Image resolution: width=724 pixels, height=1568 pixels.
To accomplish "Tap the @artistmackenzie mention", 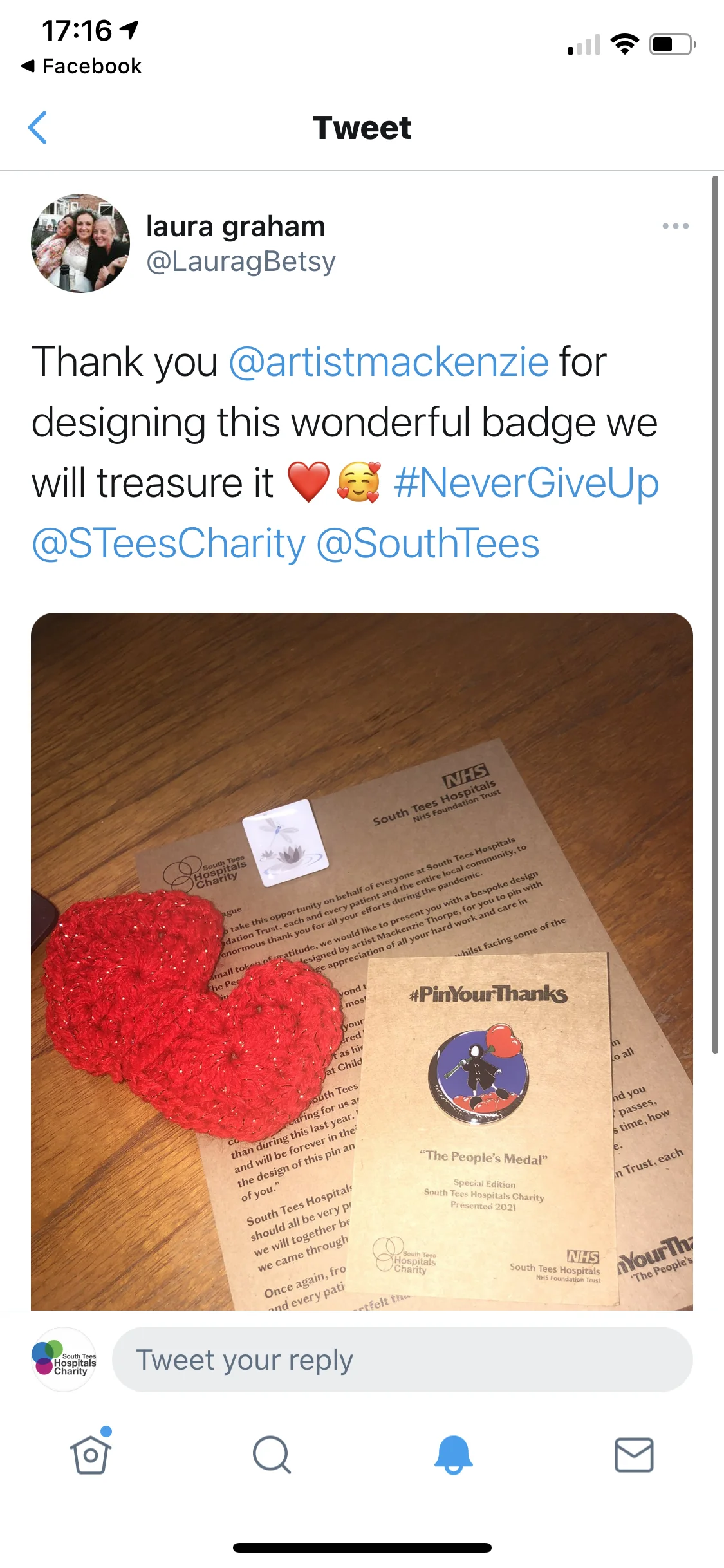I will click(x=389, y=362).
